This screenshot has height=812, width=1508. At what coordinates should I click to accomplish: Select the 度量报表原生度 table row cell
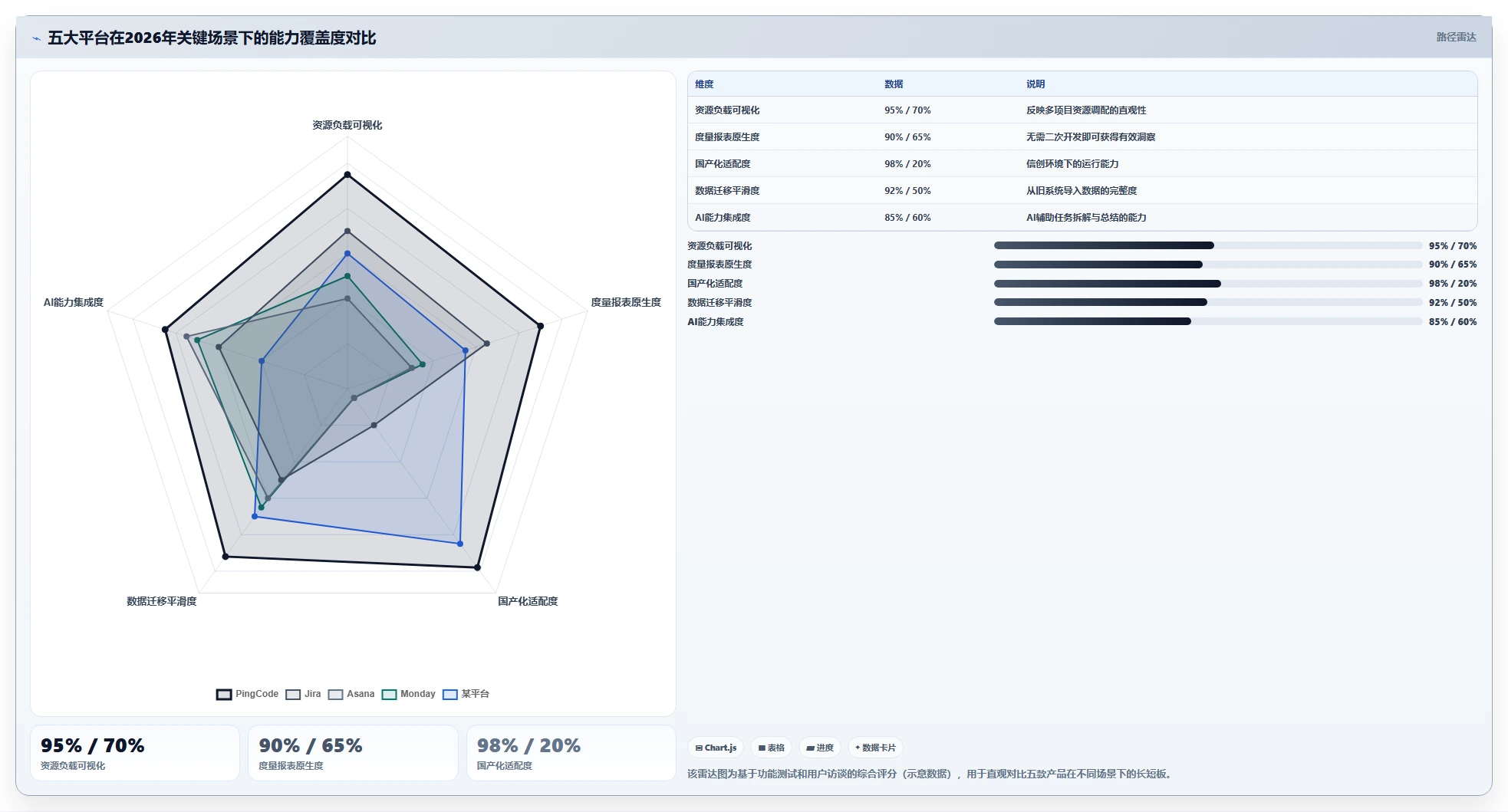pos(727,137)
